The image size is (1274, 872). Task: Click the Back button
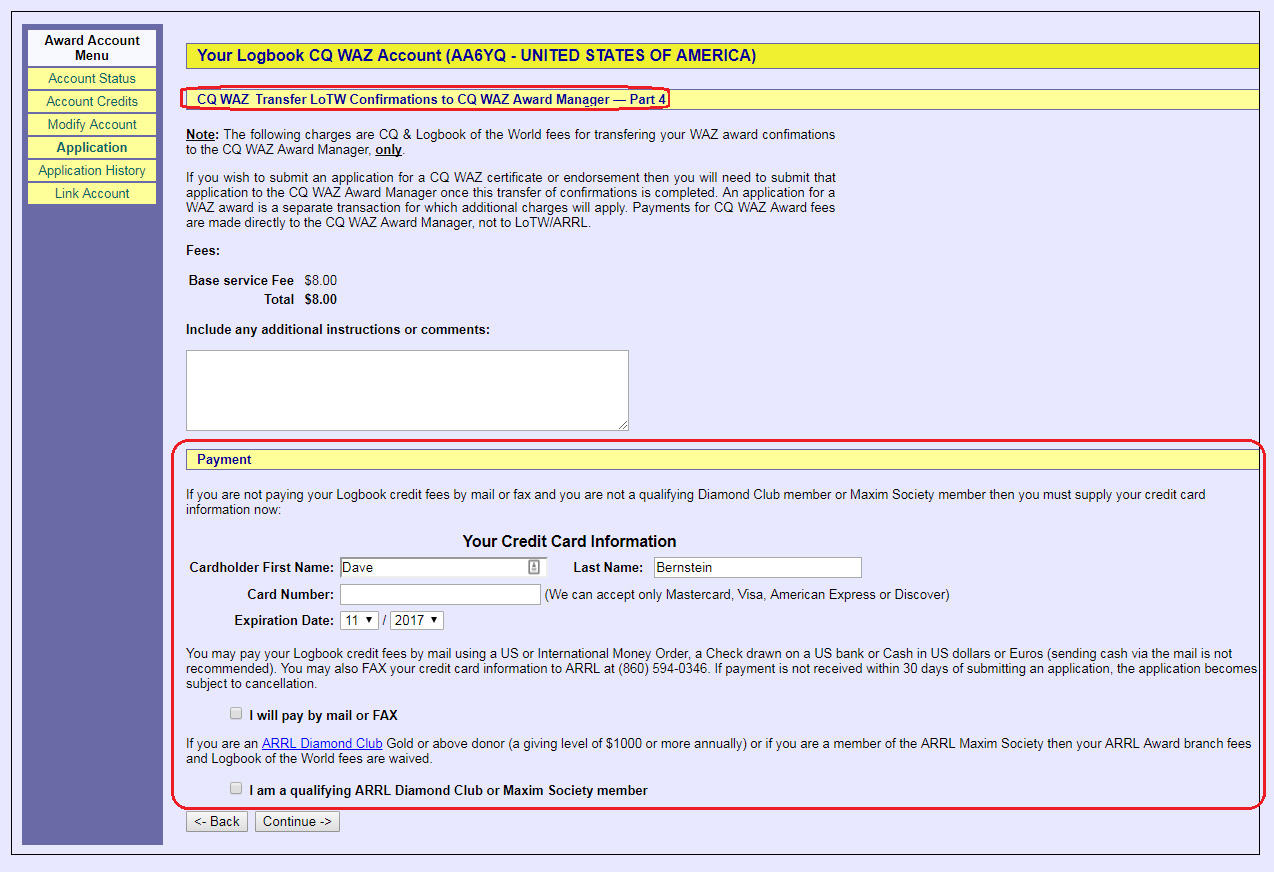(217, 821)
